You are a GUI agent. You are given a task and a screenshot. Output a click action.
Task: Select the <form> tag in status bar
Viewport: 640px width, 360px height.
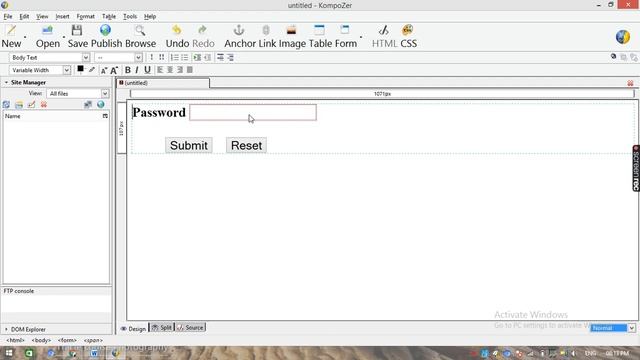click(x=67, y=340)
